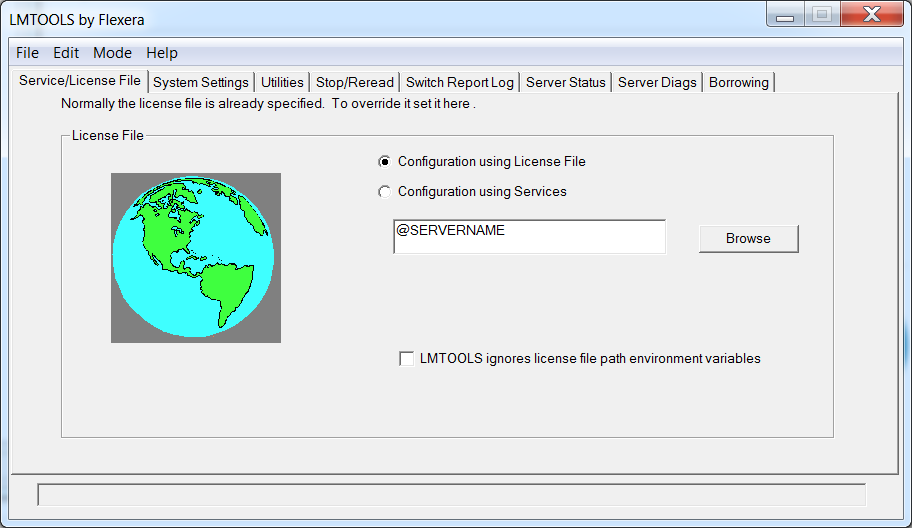Viewport: 912px width, 528px height.
Task: Click the Browse button
Action: point(749,238)
